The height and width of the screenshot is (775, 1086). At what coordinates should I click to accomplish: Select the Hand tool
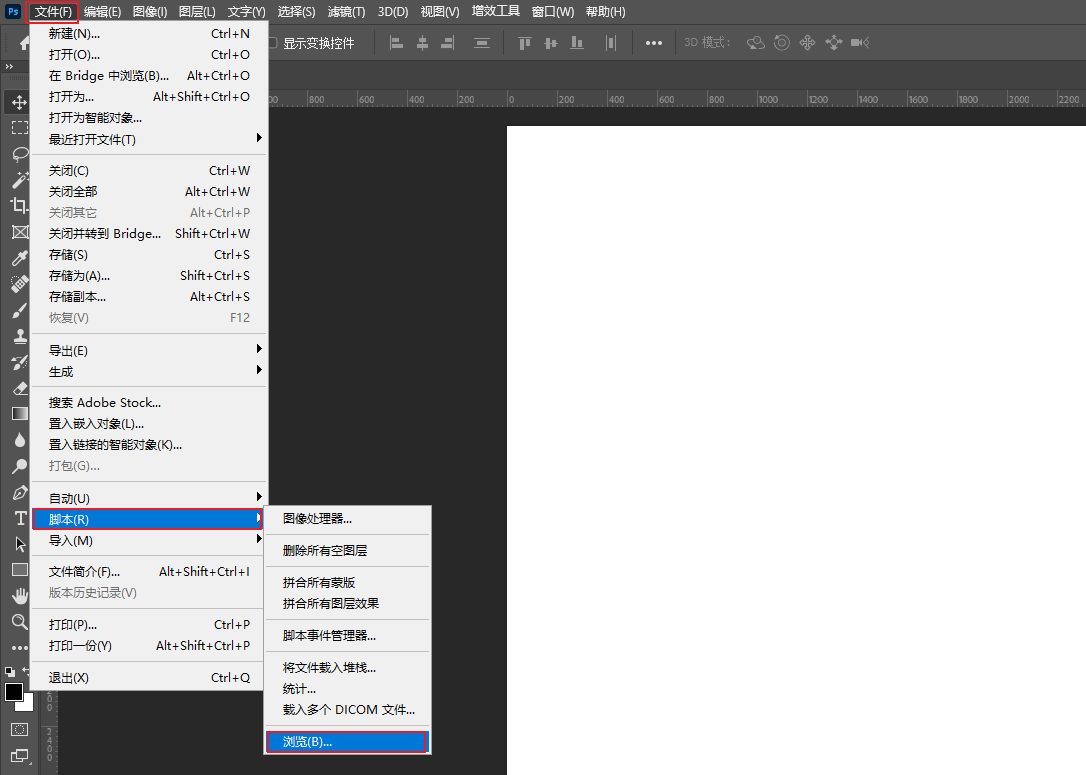pyautogui.click(x=19, y=596)
